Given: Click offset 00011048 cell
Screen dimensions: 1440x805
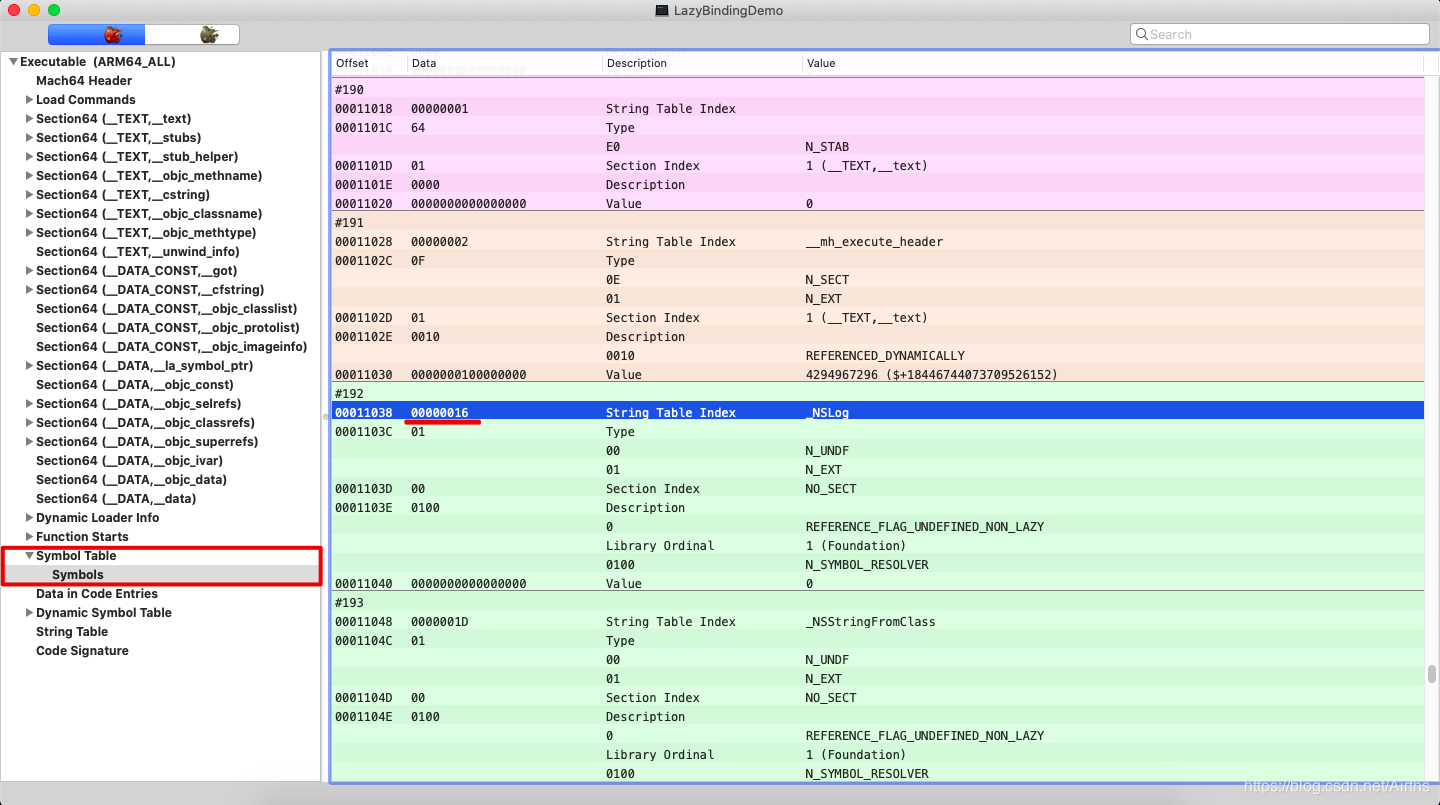Looking at the screenshot, I should click(x=363, y=622).
